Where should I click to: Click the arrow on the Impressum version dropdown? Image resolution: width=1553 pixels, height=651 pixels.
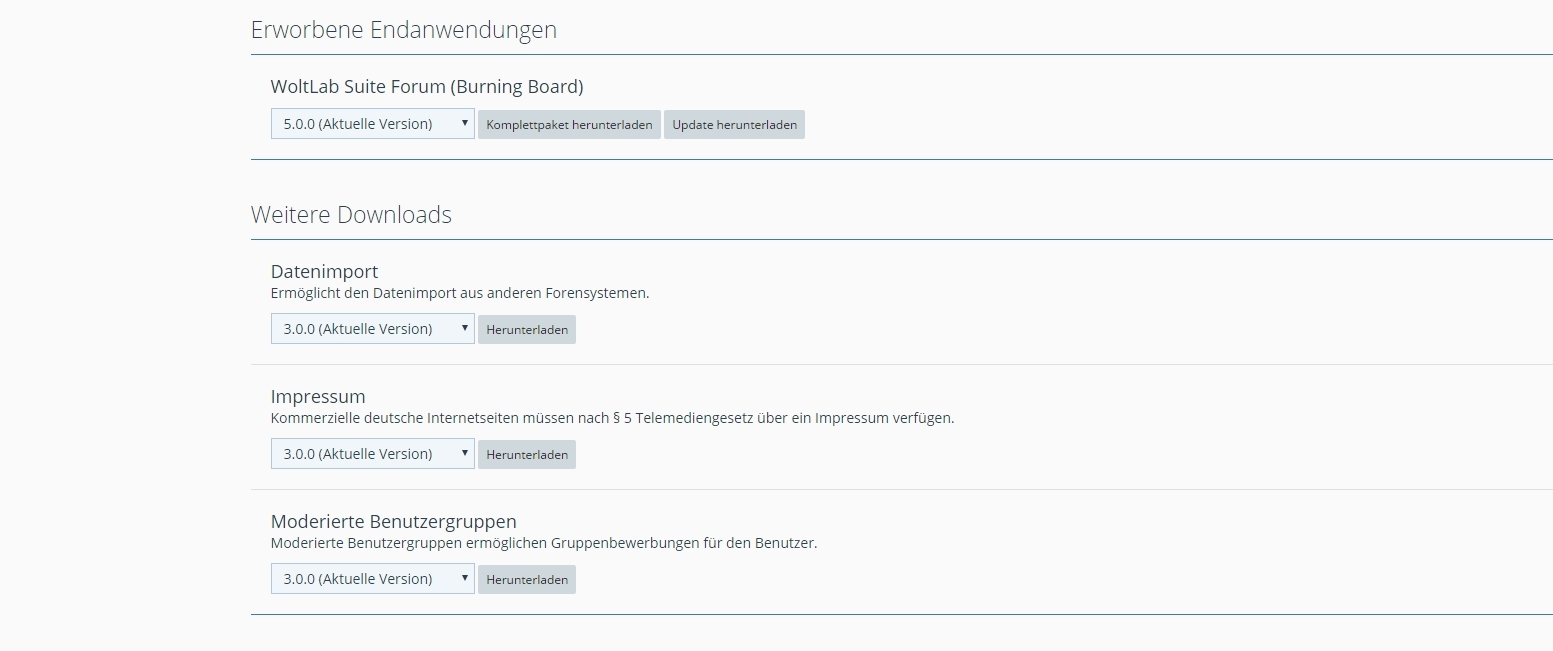coord(465,454)
